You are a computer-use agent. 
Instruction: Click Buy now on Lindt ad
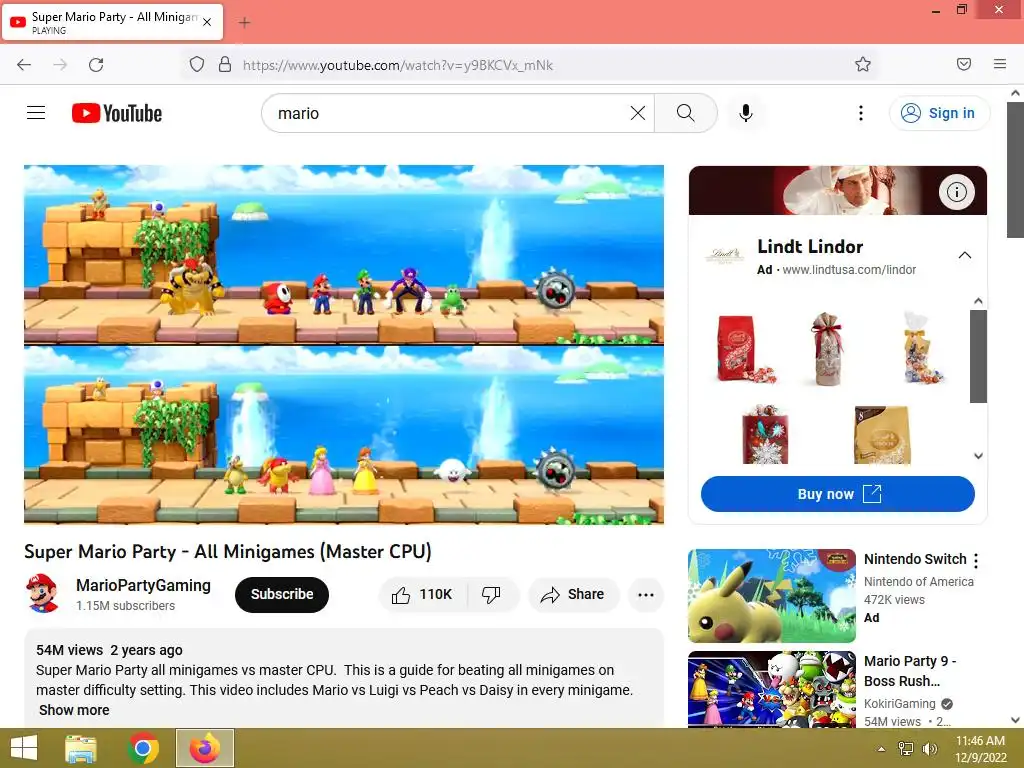coord(838,494)
